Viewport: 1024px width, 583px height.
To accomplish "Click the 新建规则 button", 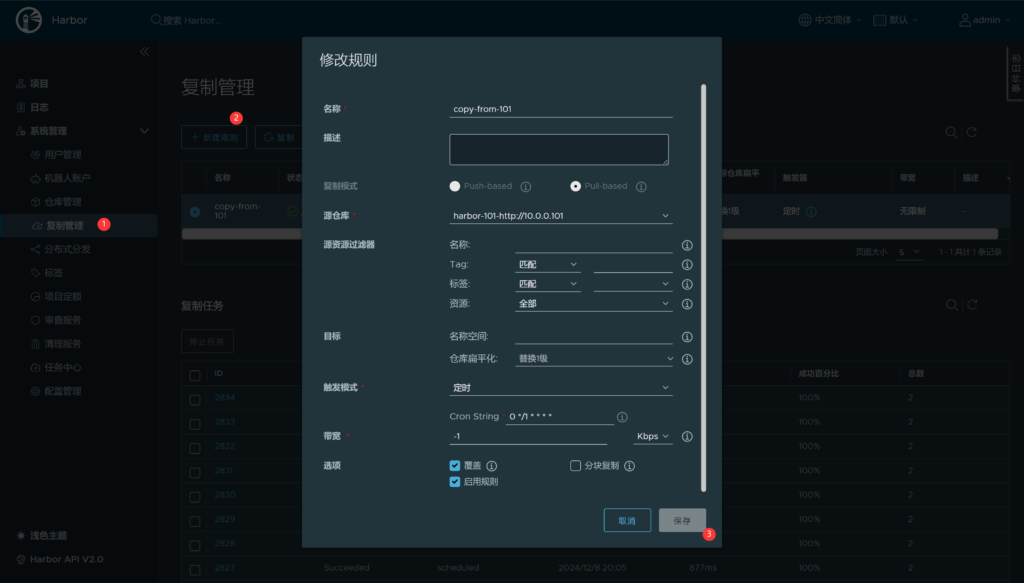I will pyautogui.click(x=214, y=137).
